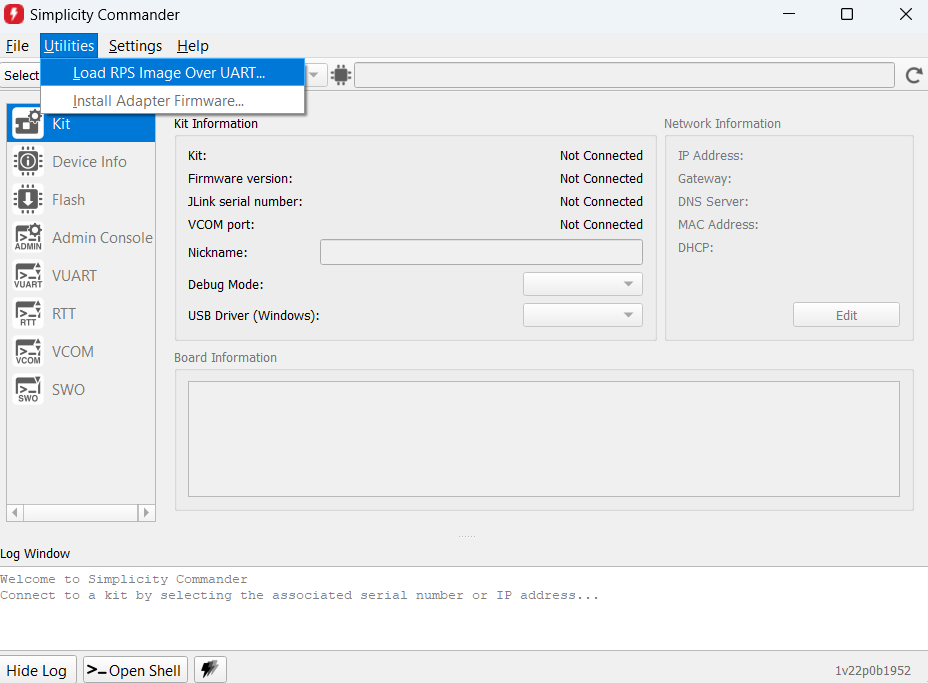Refresh the kit list
This screenshot has width=928, height=683.
coord(913,74)
